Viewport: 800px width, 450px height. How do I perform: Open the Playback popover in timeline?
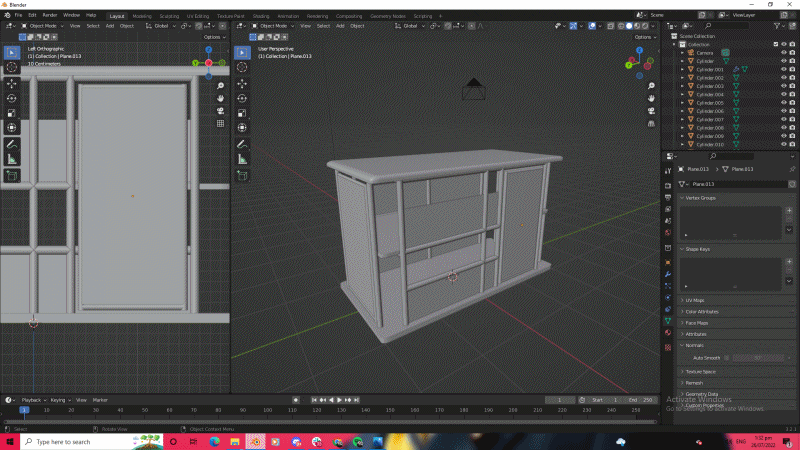[x=32, y=400]
